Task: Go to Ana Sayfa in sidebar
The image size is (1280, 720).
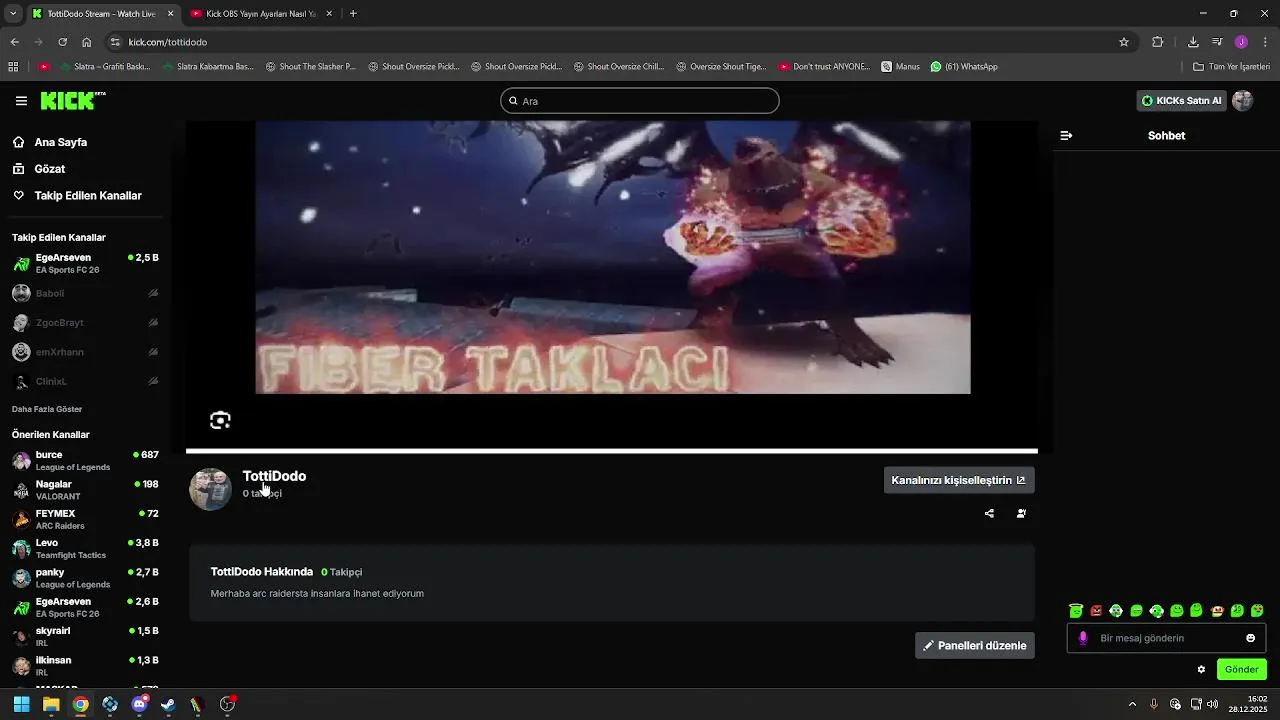Action: pos(51,143)
